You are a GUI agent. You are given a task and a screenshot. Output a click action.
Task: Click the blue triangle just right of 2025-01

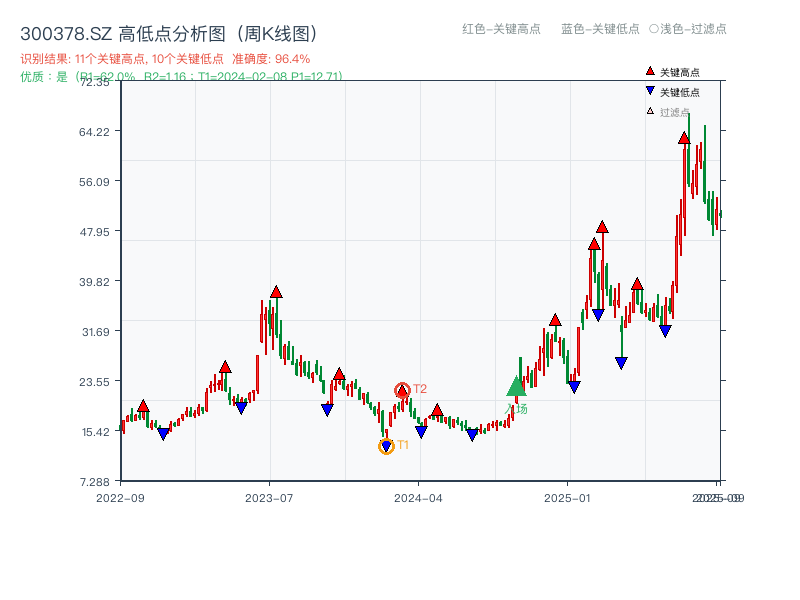coord(574,387)
